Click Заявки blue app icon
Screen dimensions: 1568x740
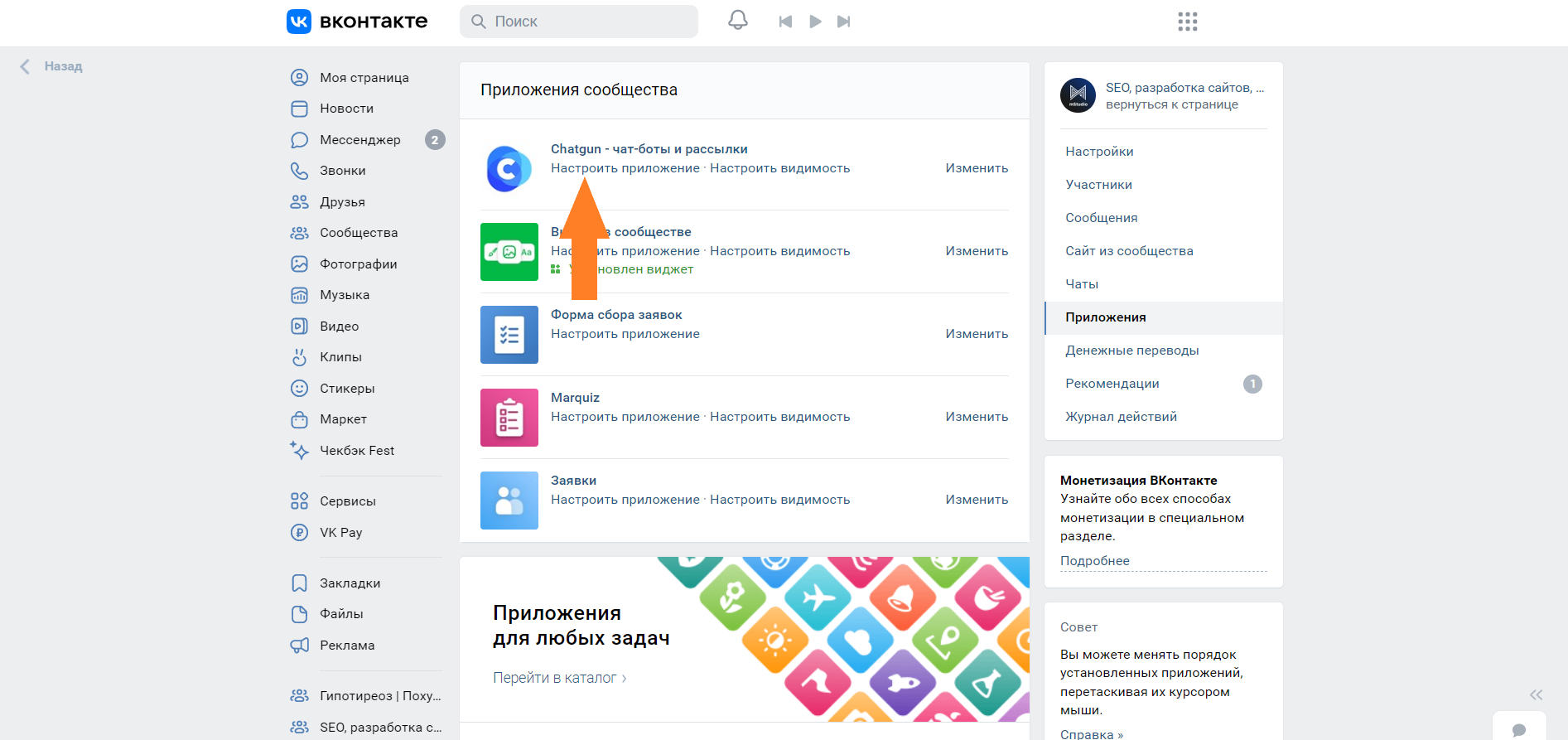click(509, 501)
